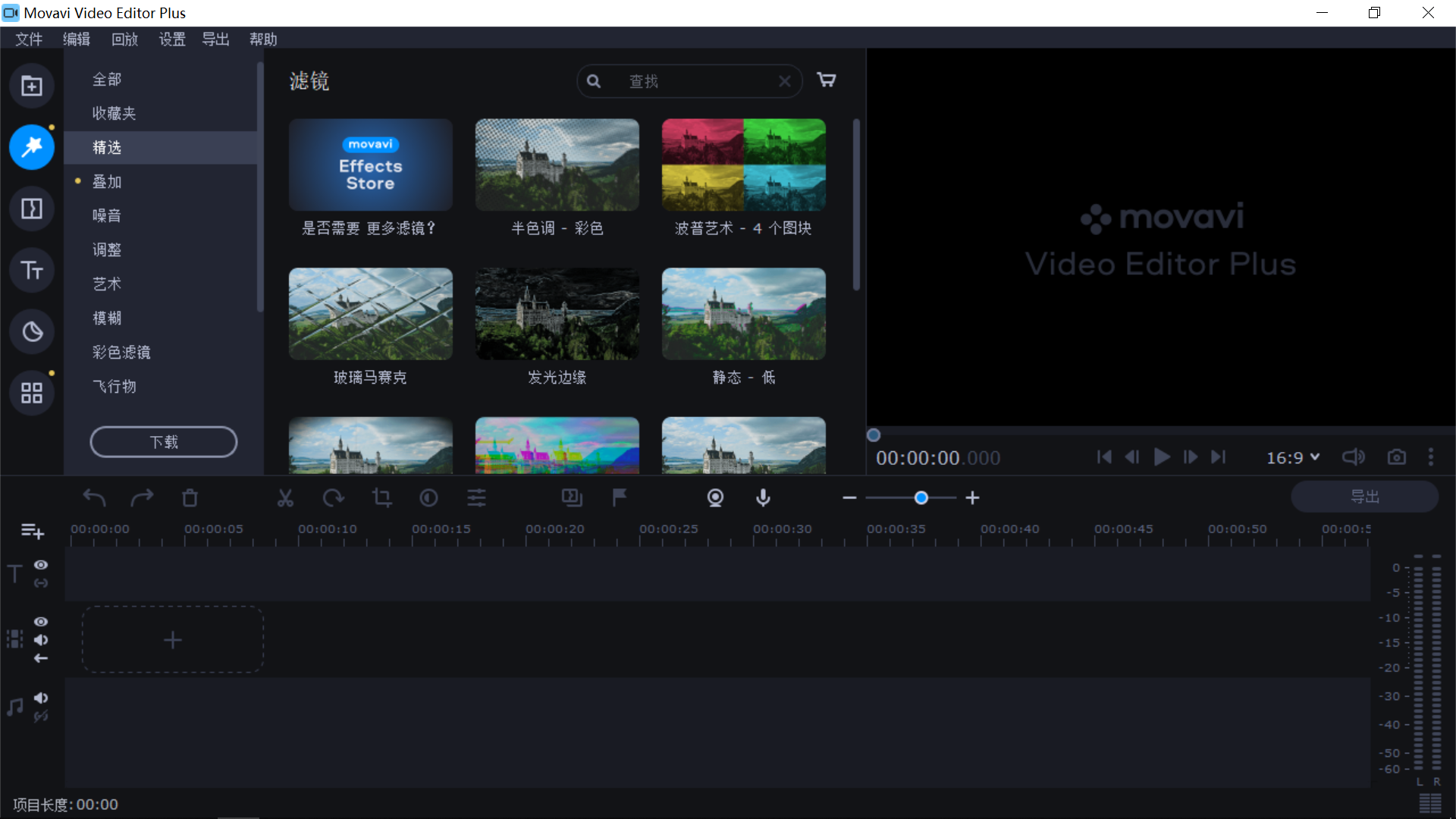Image resolution: width=1456 pixels, height=819 pixels.
Task: Open the Effects Store shopping cart icon
Action: click(x=827, y=80)
